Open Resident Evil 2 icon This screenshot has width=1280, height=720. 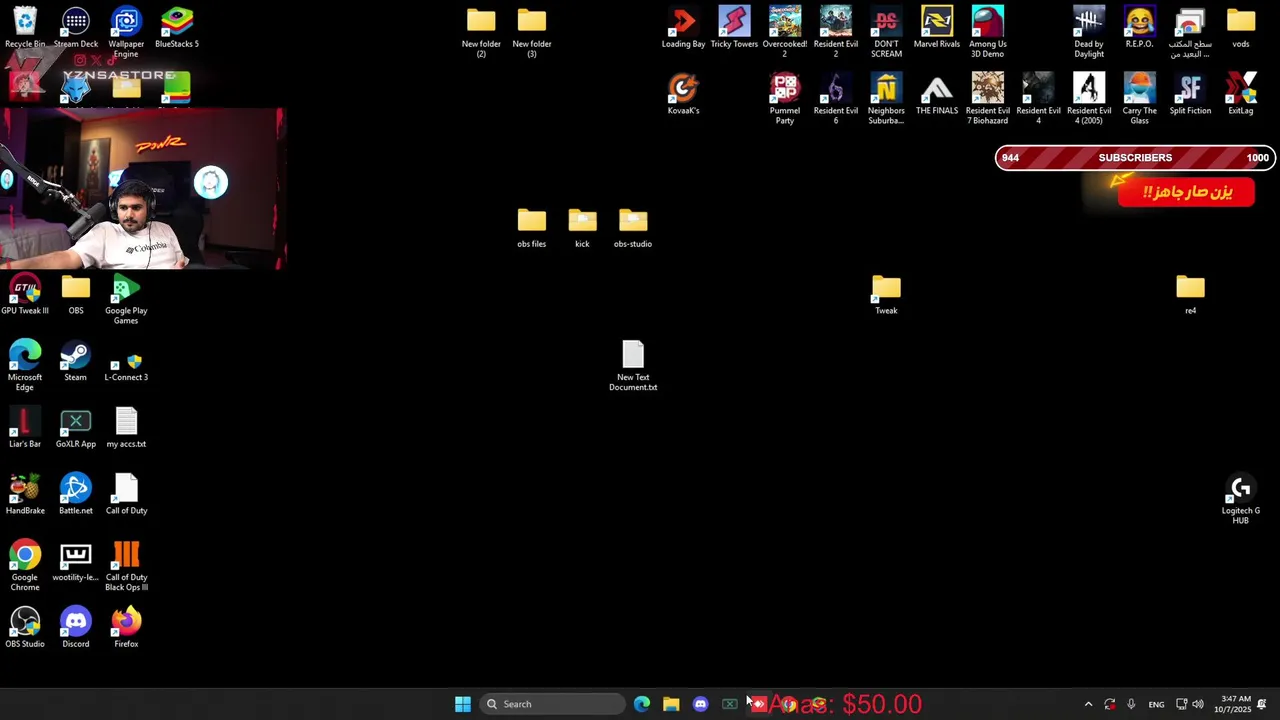point(836,31)
